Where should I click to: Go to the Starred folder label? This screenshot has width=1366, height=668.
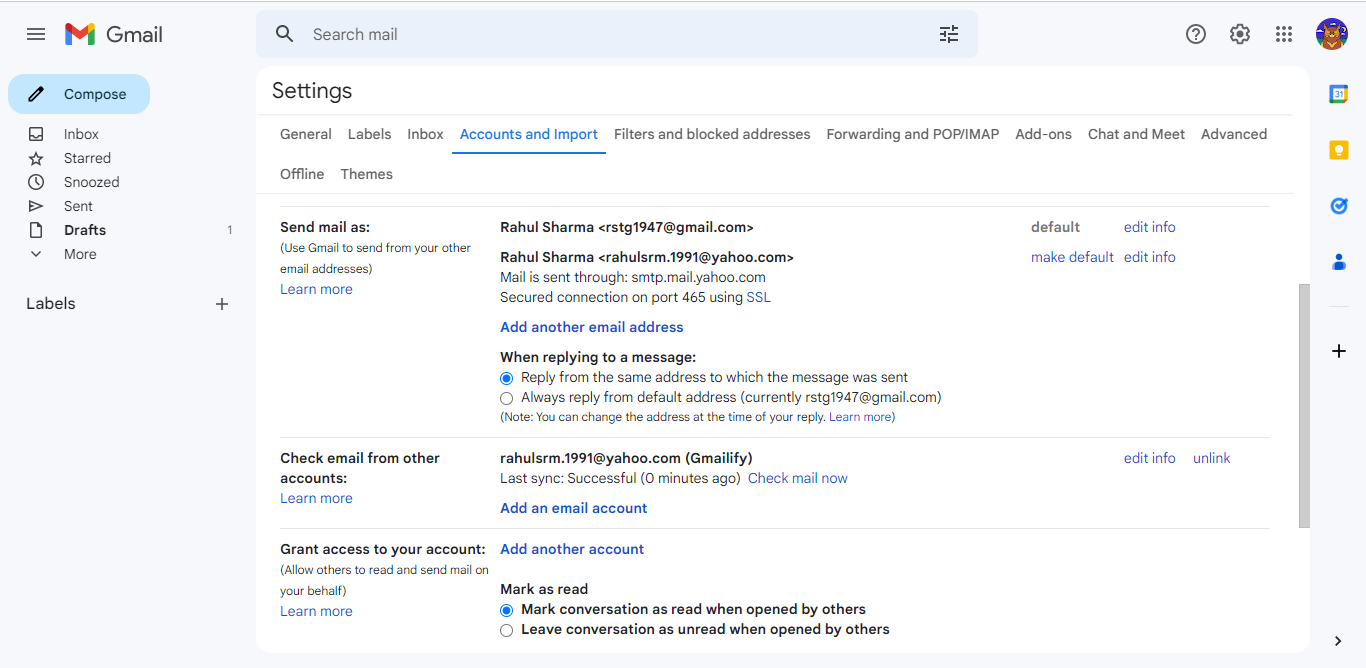pyautogui.click(x=87, y=158)
